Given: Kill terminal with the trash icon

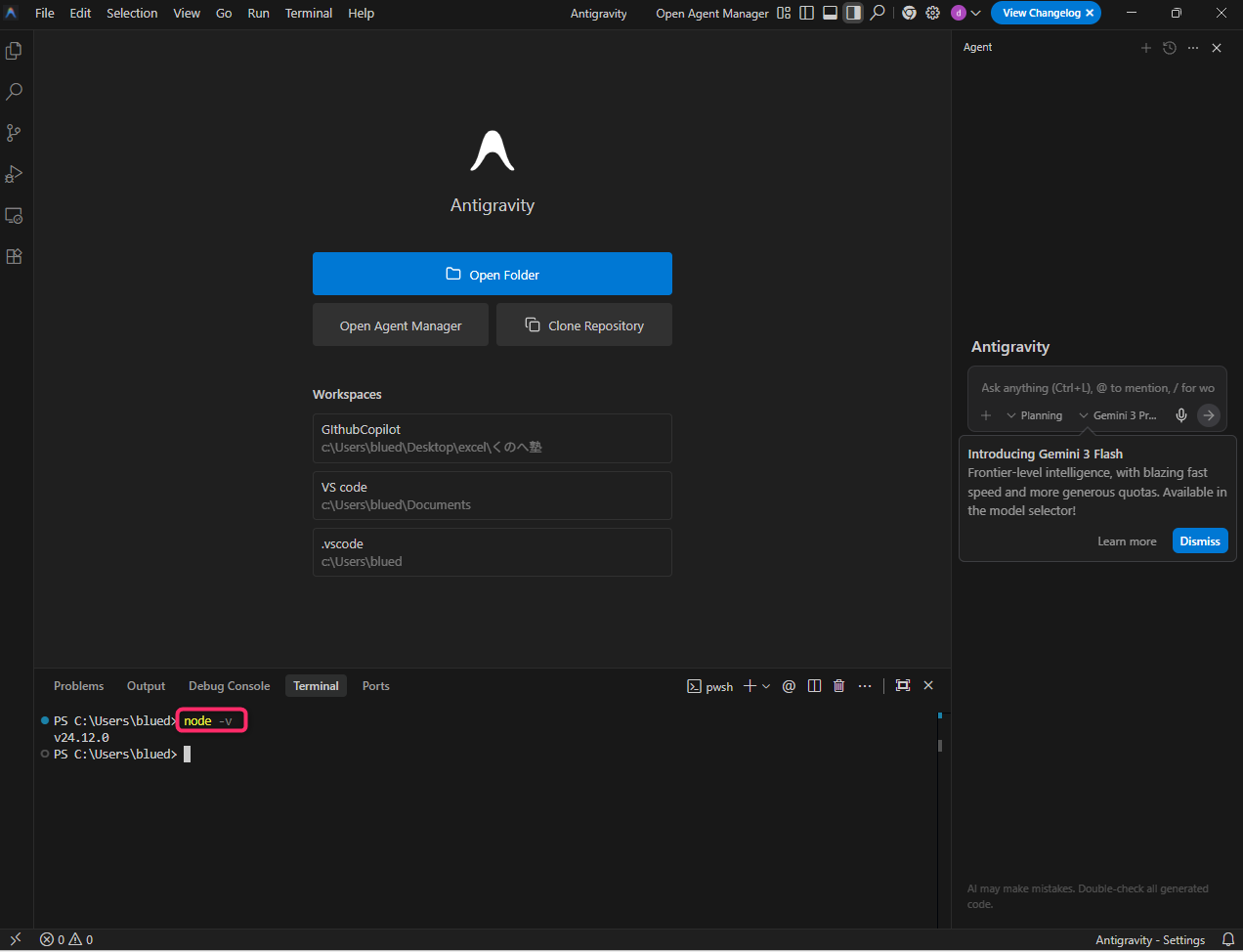Looking at the screenshot, I should (x=838, y=686).
